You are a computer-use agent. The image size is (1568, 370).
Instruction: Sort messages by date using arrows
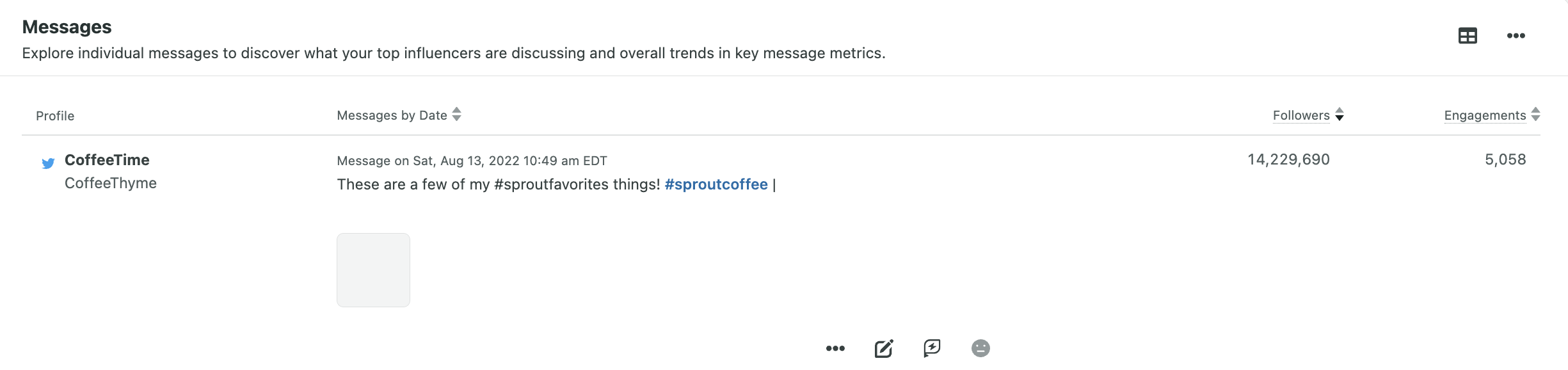click(x=456, y=115)
